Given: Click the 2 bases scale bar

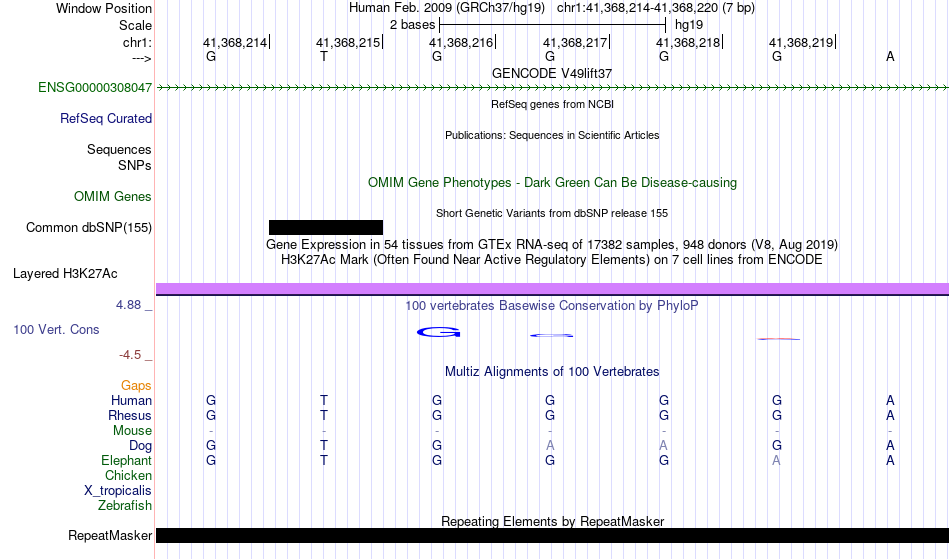Looking at the screenshot, I should coord(552,25).
